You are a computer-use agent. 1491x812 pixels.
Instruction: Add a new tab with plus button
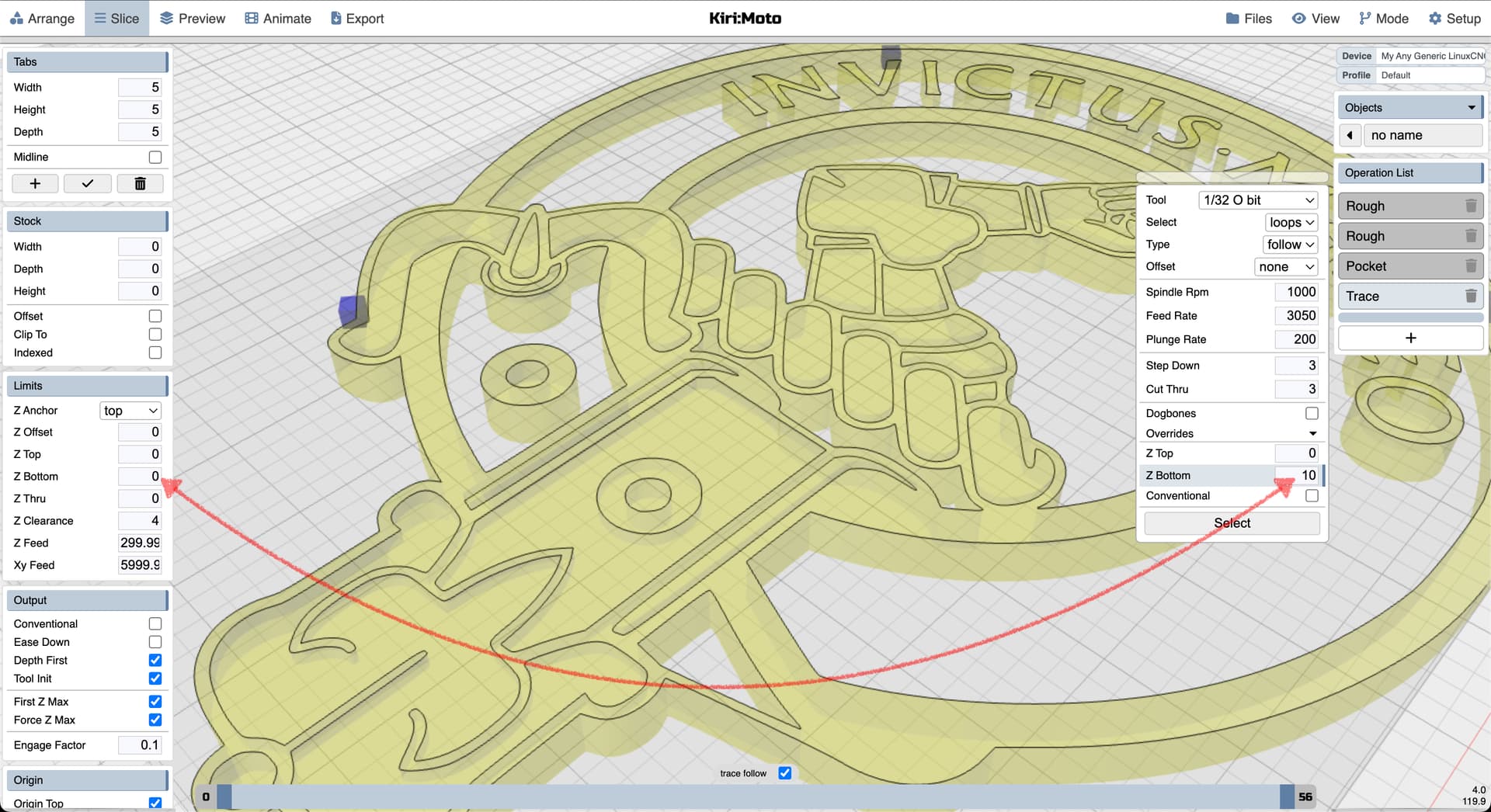(35, 183)
